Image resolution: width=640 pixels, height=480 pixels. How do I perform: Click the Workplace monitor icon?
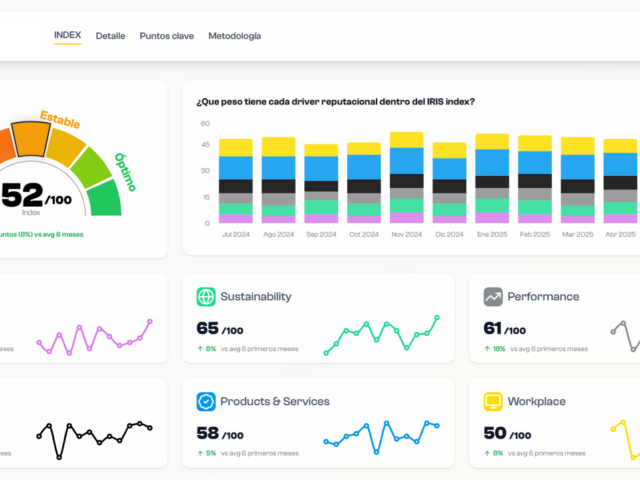click(493, 402)
